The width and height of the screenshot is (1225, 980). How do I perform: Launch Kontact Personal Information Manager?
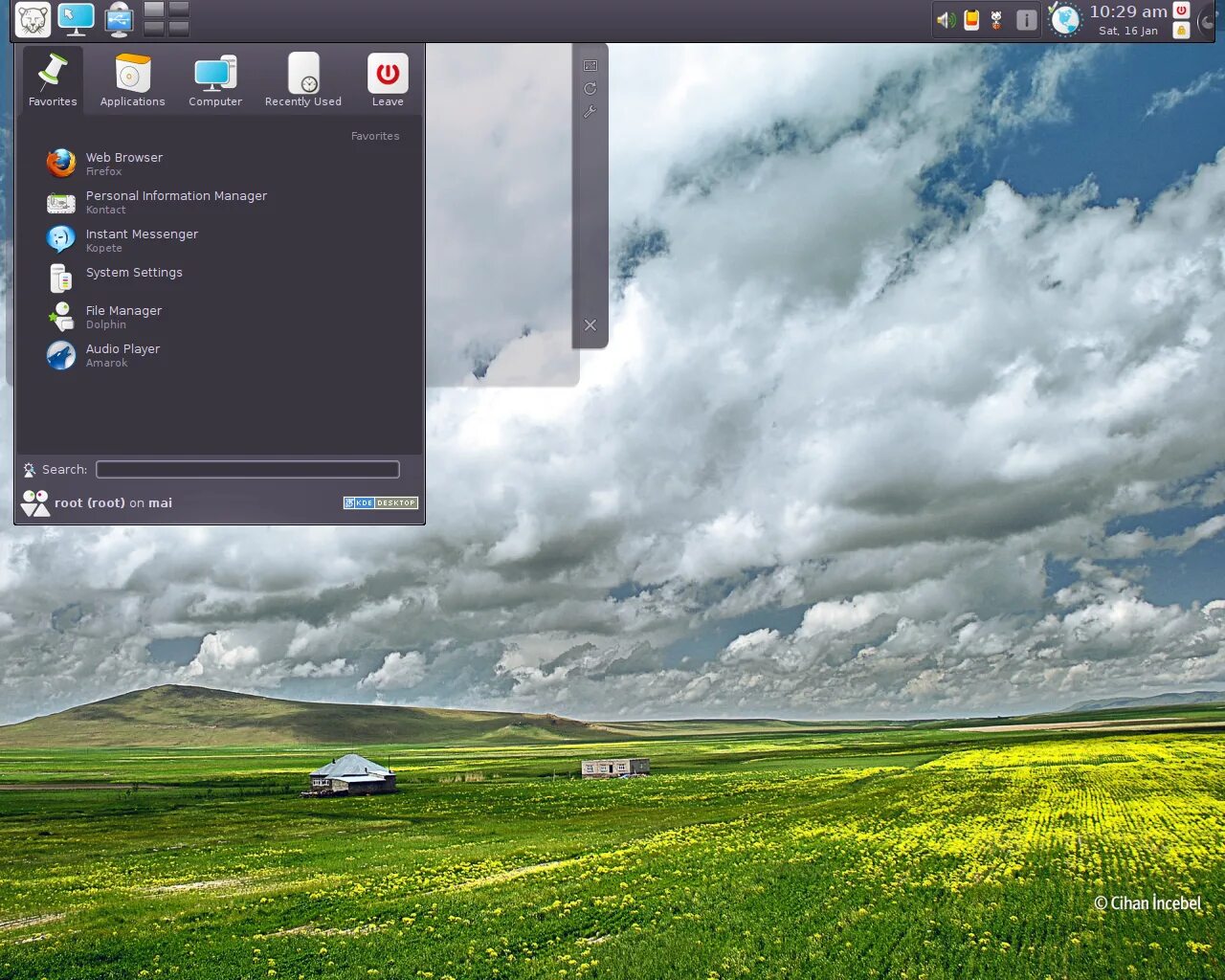[x=220, y=202]
